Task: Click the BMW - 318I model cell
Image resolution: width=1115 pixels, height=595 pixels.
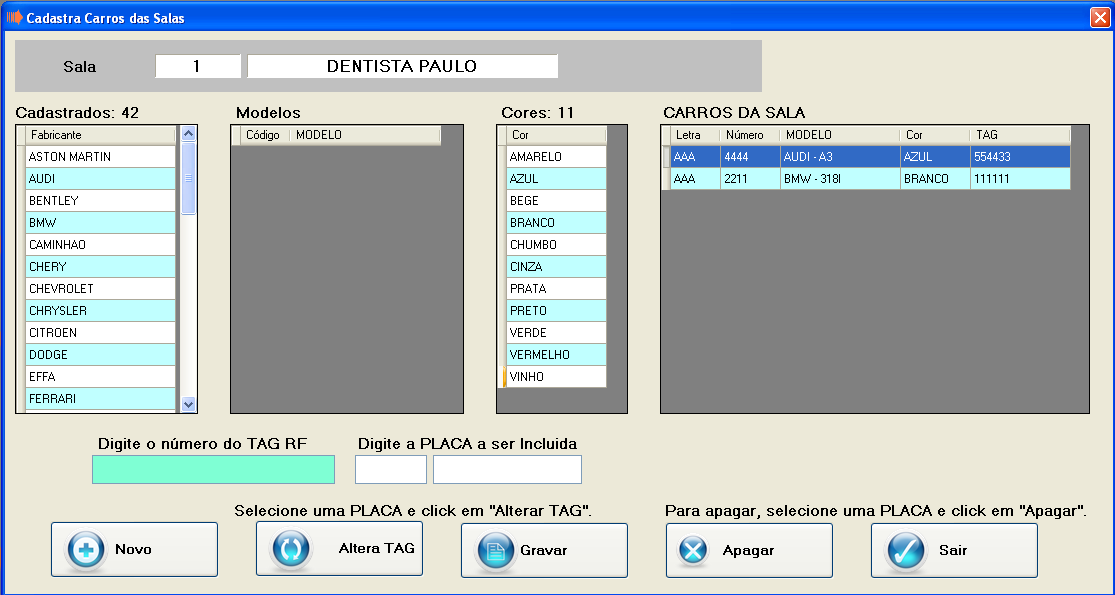Action: tap(840, 178)
